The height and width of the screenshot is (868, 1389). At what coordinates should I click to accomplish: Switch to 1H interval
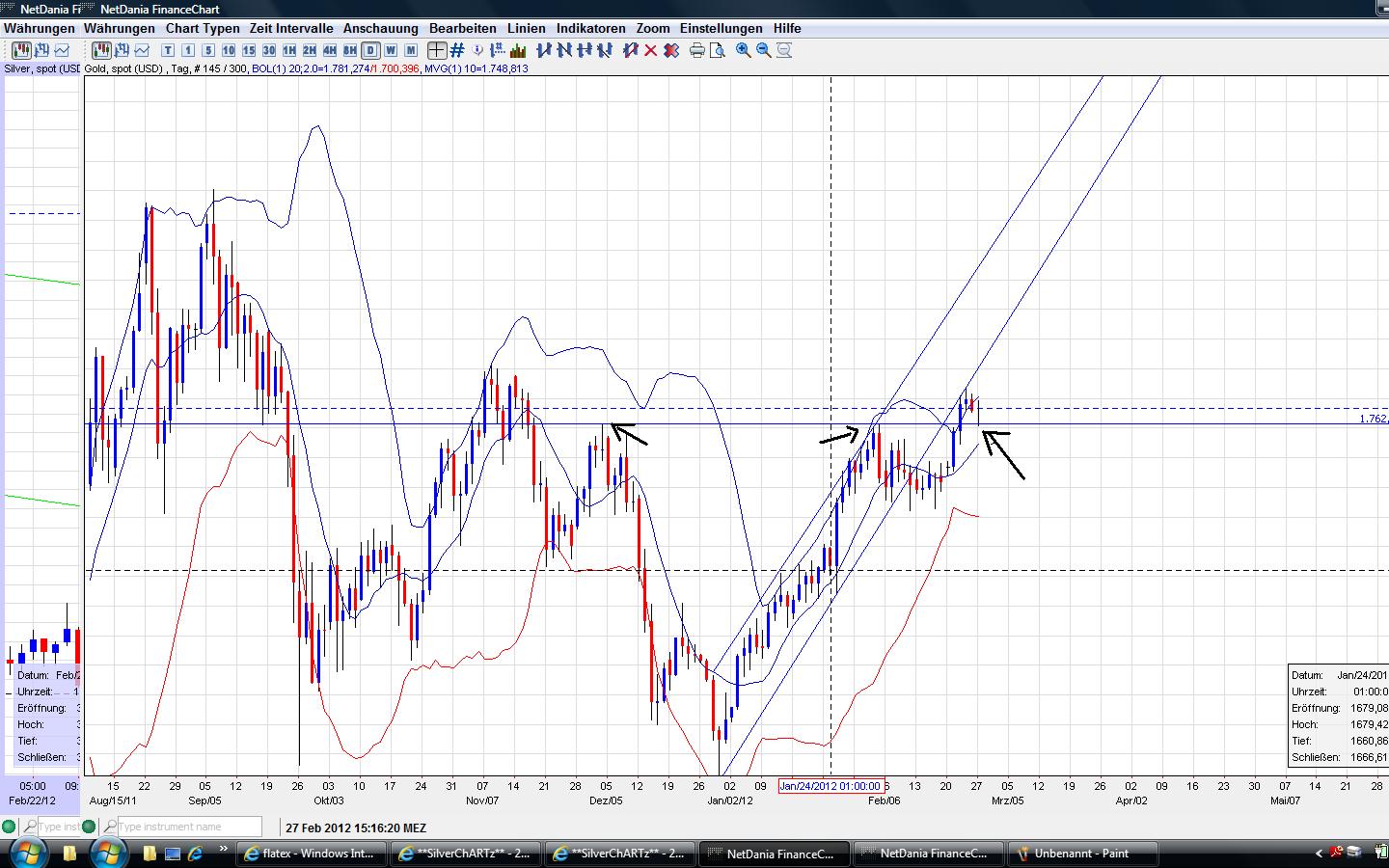tap(289, 50)
